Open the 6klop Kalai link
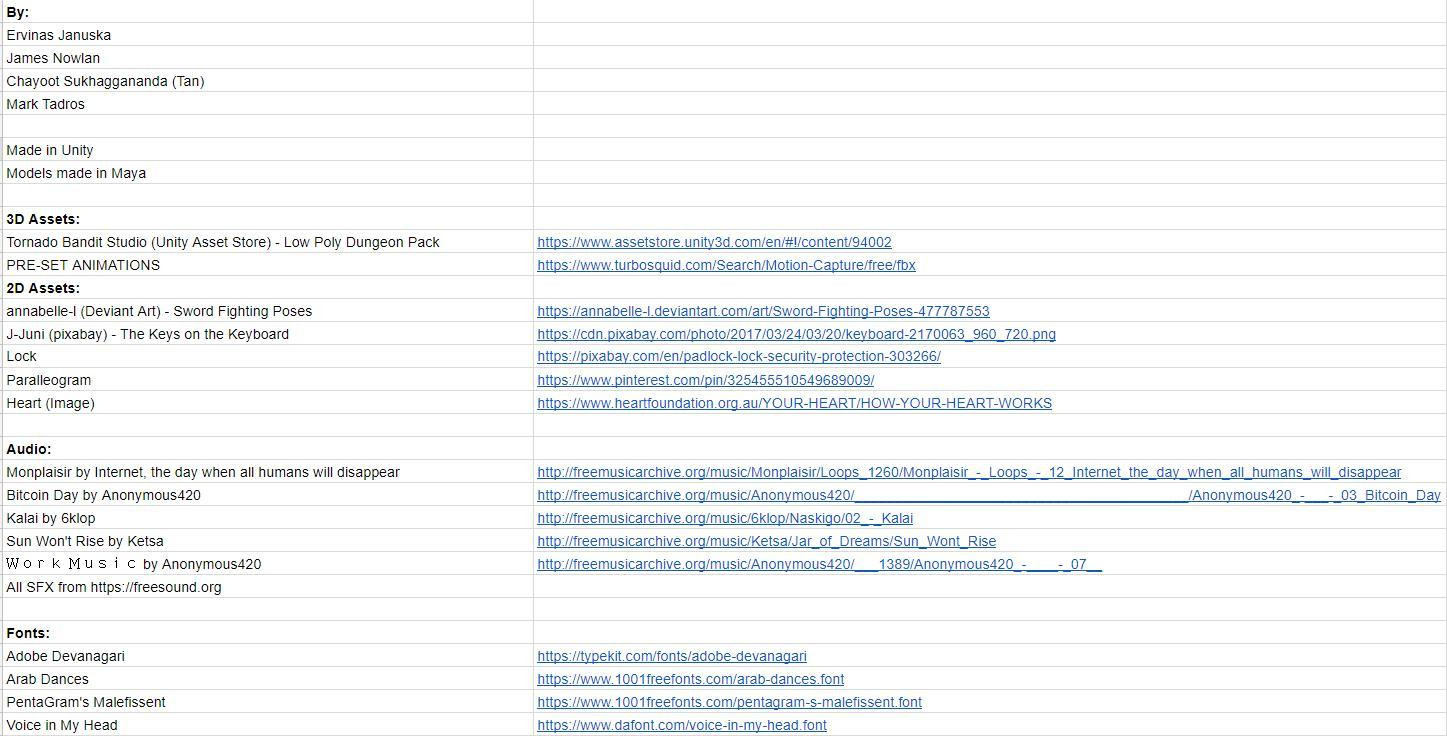The width and height of the screenshot is (1447, 736). (725, 518)
